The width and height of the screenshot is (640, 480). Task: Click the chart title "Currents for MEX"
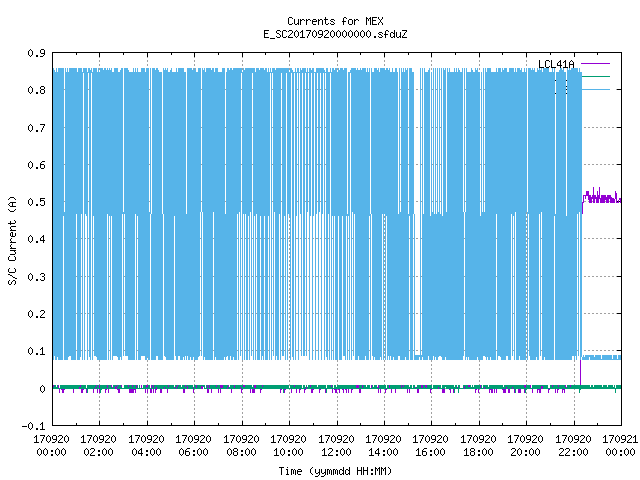pos(335,21)
